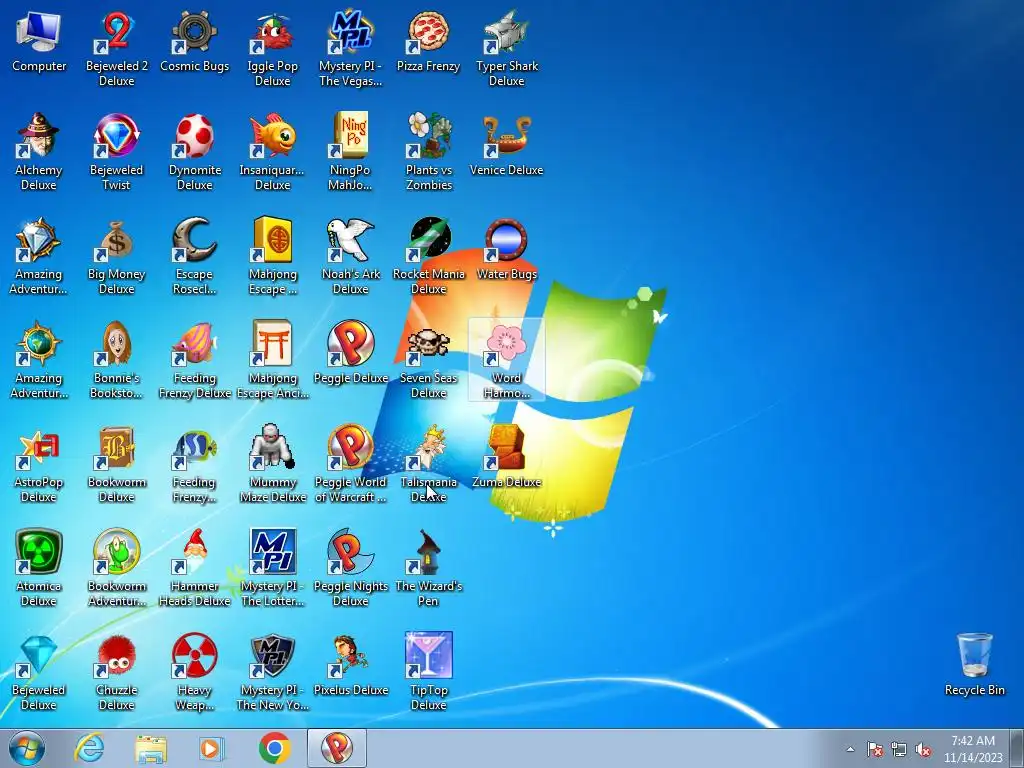Click the Zuma Deluxe shortcut
This screenshot has width=1024, height=768.
pos(506,456)
